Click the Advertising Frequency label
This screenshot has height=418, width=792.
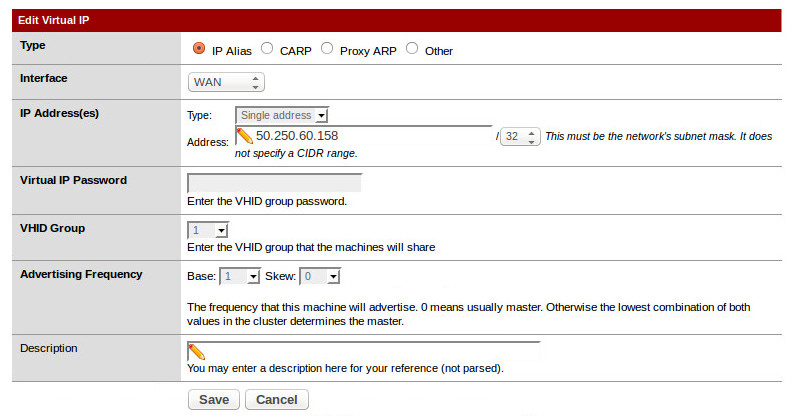(x=81, y=274)
